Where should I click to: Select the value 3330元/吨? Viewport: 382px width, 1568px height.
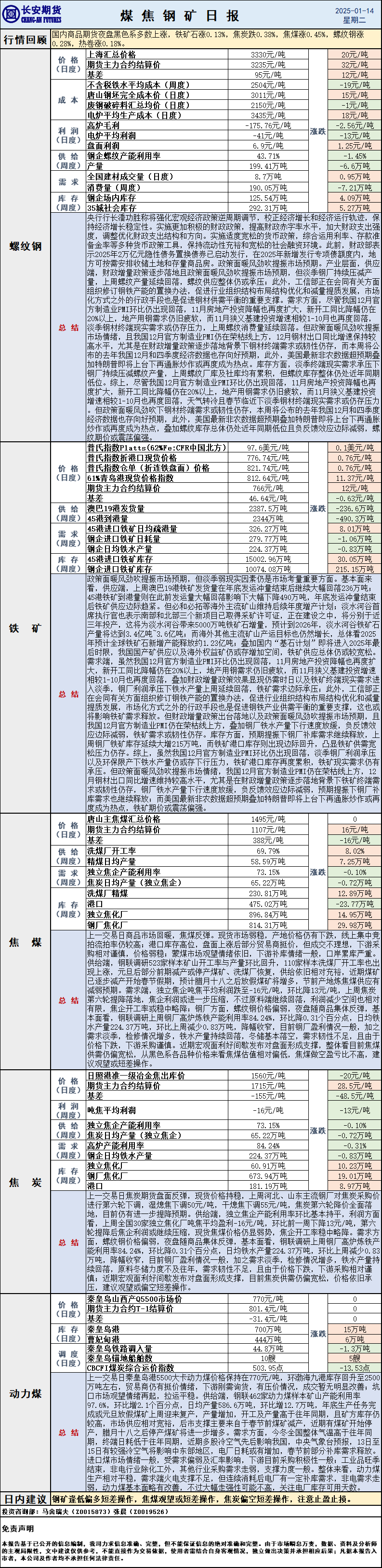[x=268, y=55]
